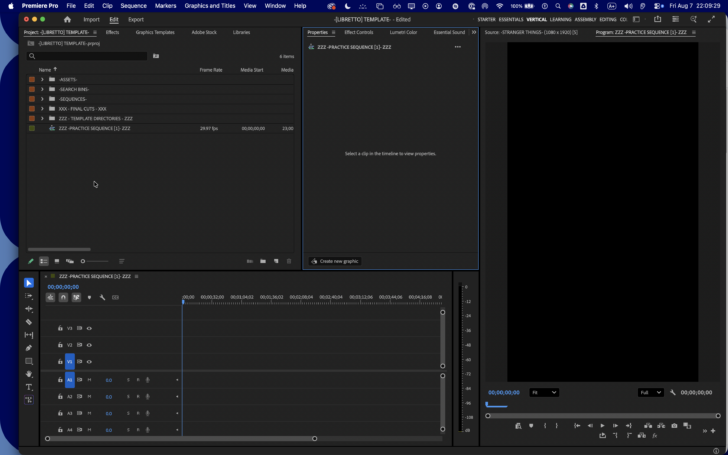Open the Fit zoom level dropdown
This screenshot has height=455, width=728.
click(544, 392)
